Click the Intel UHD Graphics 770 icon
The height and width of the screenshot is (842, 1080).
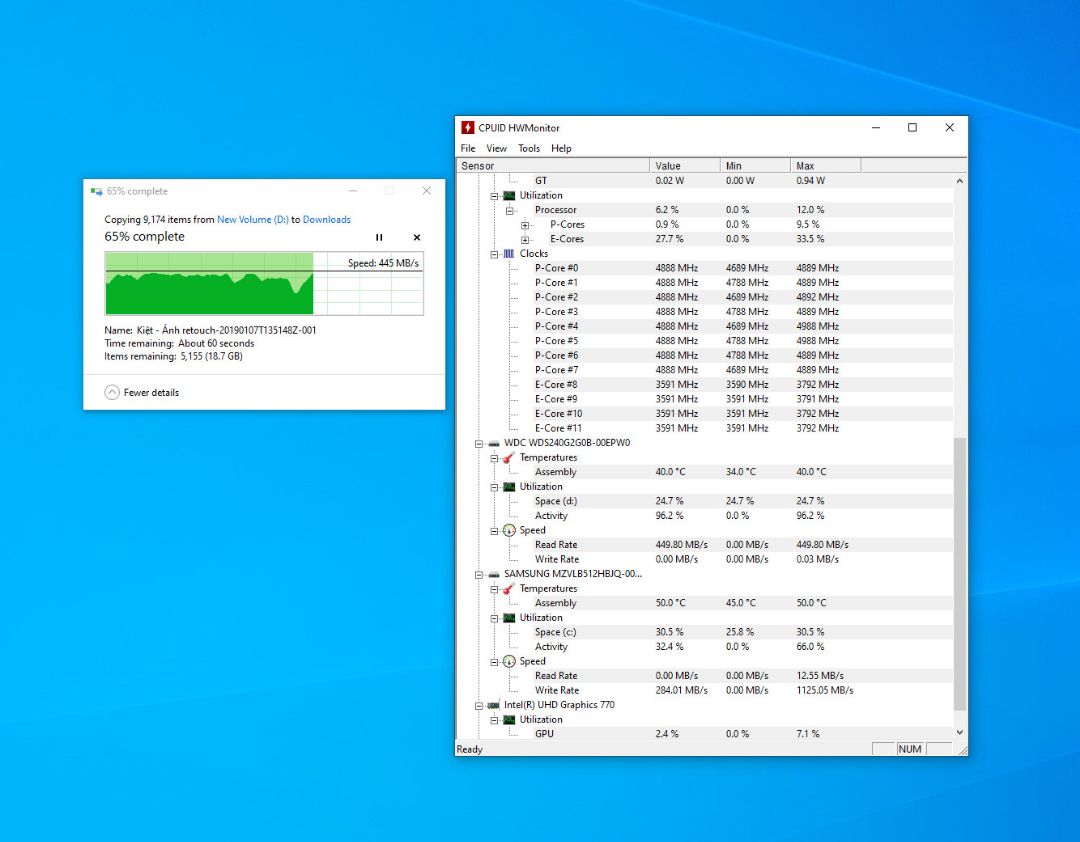493,705
